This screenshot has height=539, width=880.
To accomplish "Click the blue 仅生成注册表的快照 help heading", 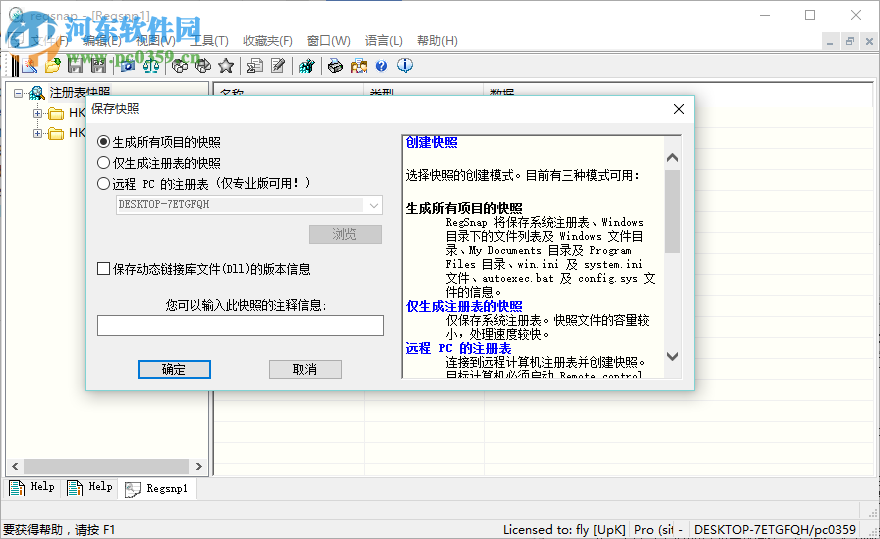I will (x=464, y=307).
